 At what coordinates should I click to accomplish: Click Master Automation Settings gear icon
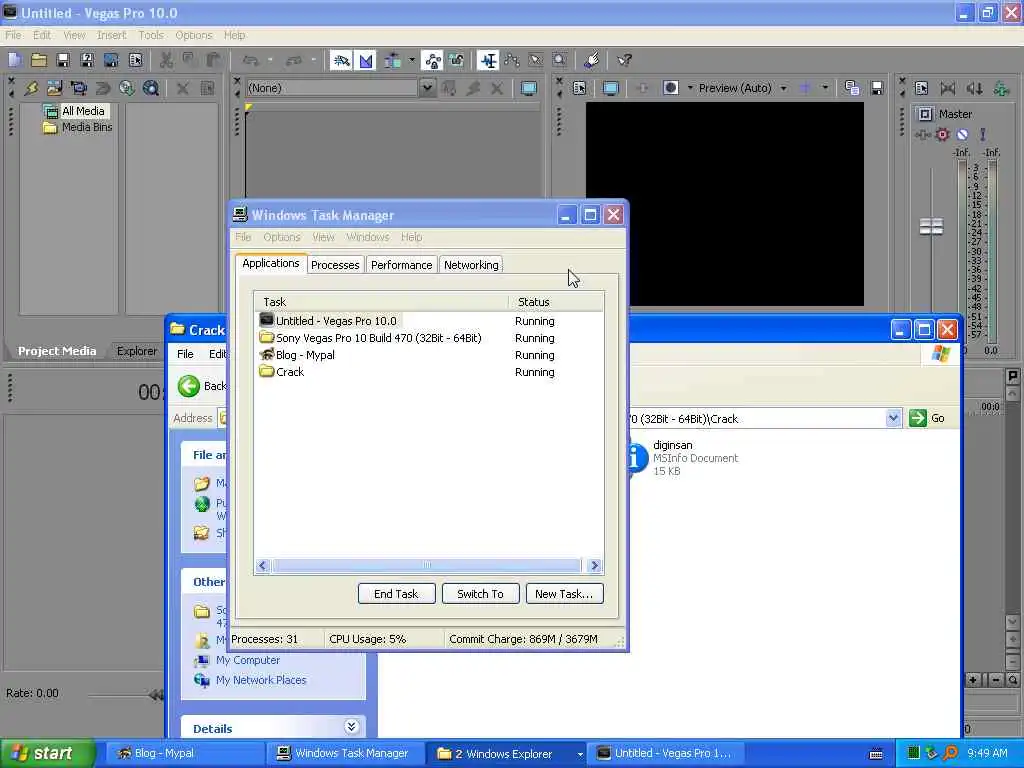click(942, 135)
